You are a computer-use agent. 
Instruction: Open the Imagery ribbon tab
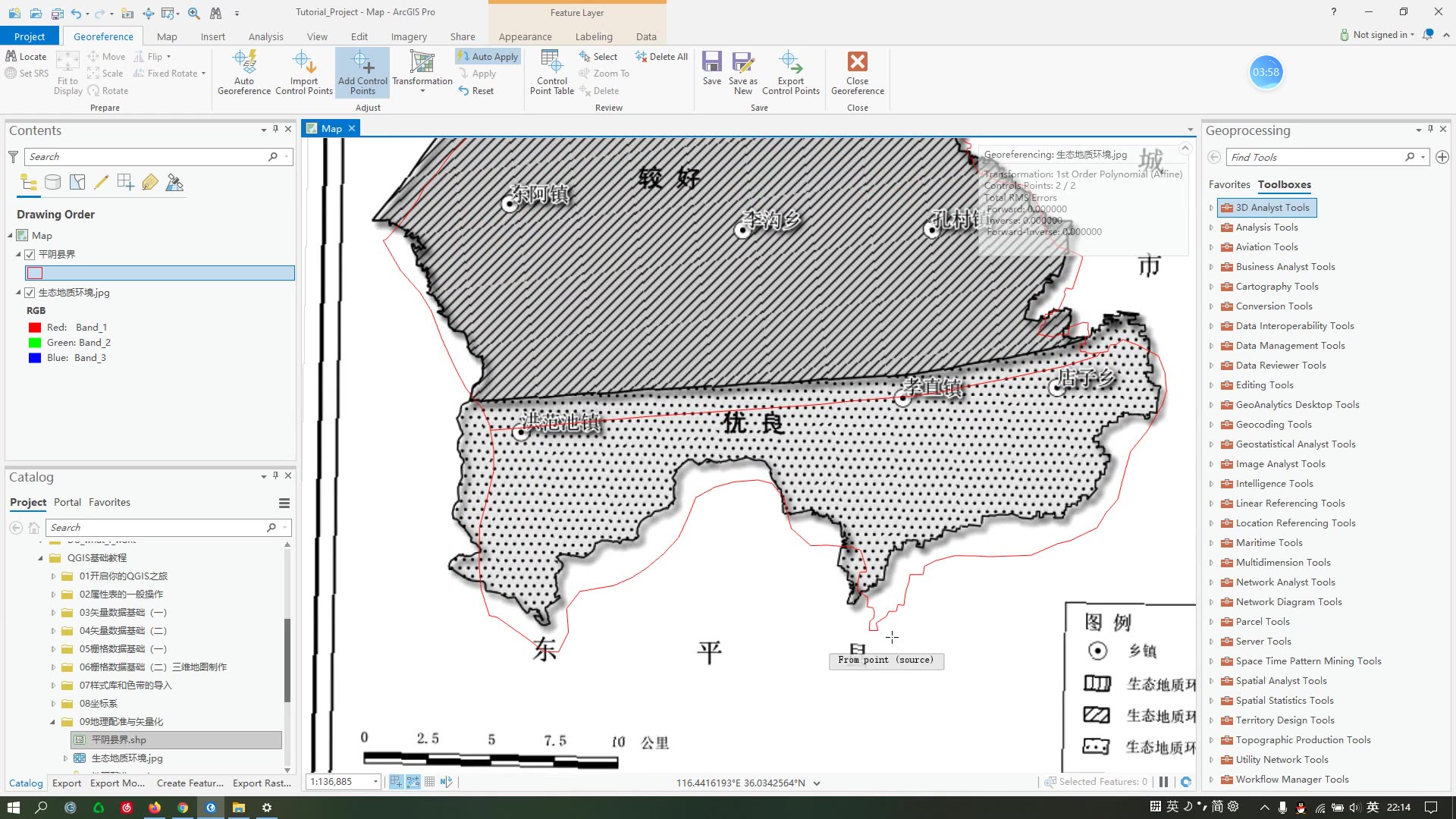point(409,36)
